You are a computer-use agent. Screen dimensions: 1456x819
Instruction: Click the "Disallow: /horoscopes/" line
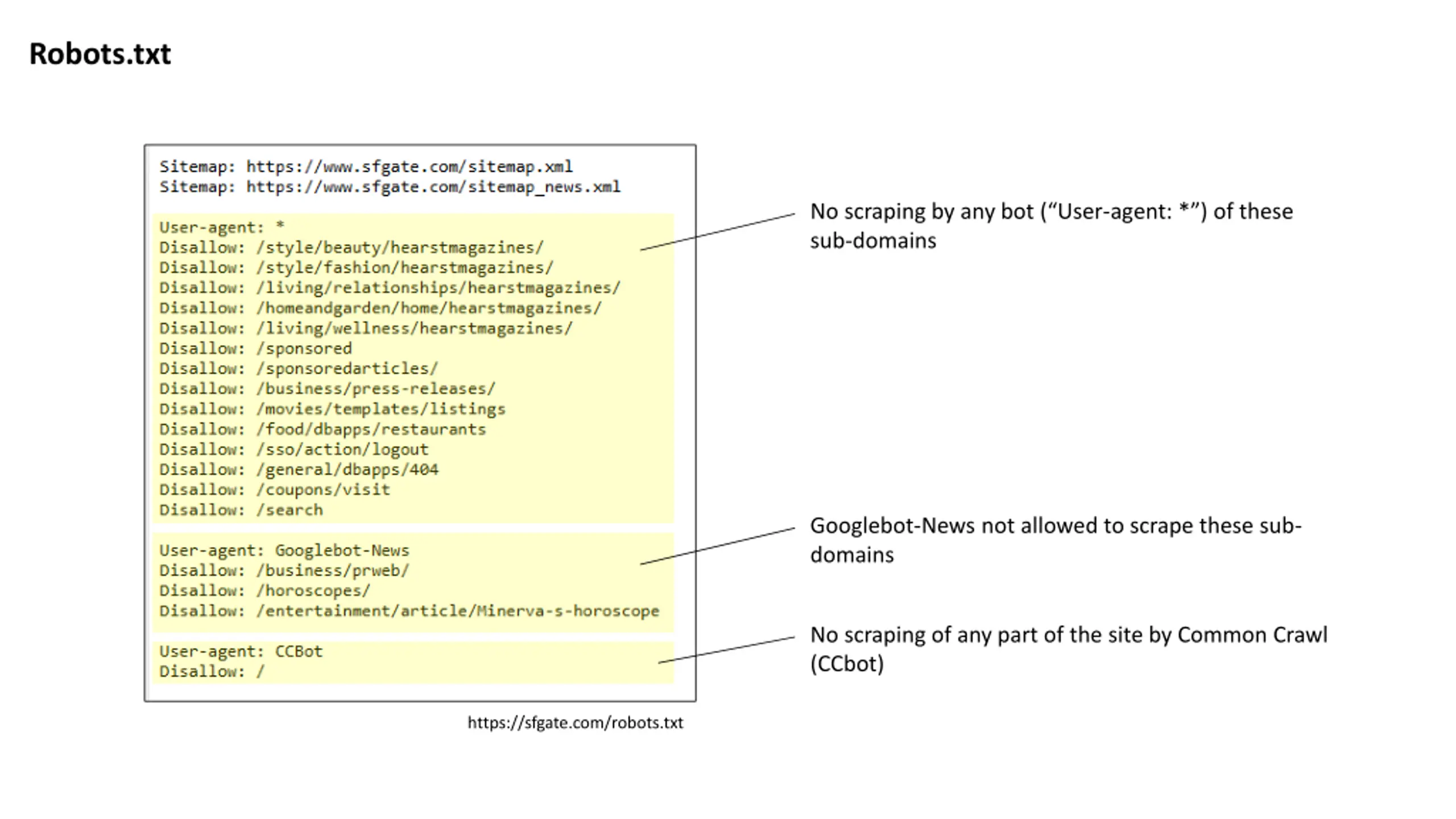pyautogui.click(x=264, y=591)
